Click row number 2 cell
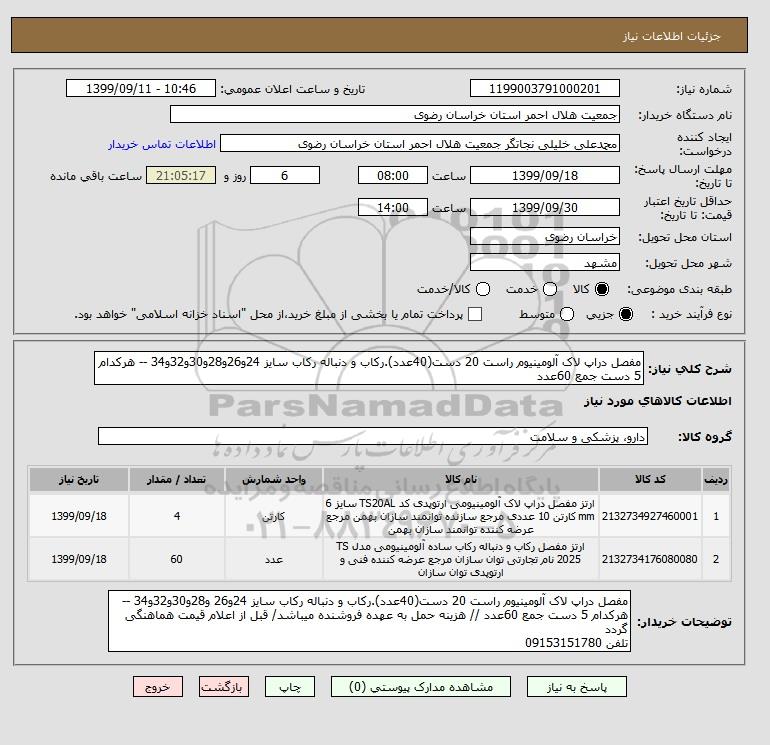 pos(716,559)
